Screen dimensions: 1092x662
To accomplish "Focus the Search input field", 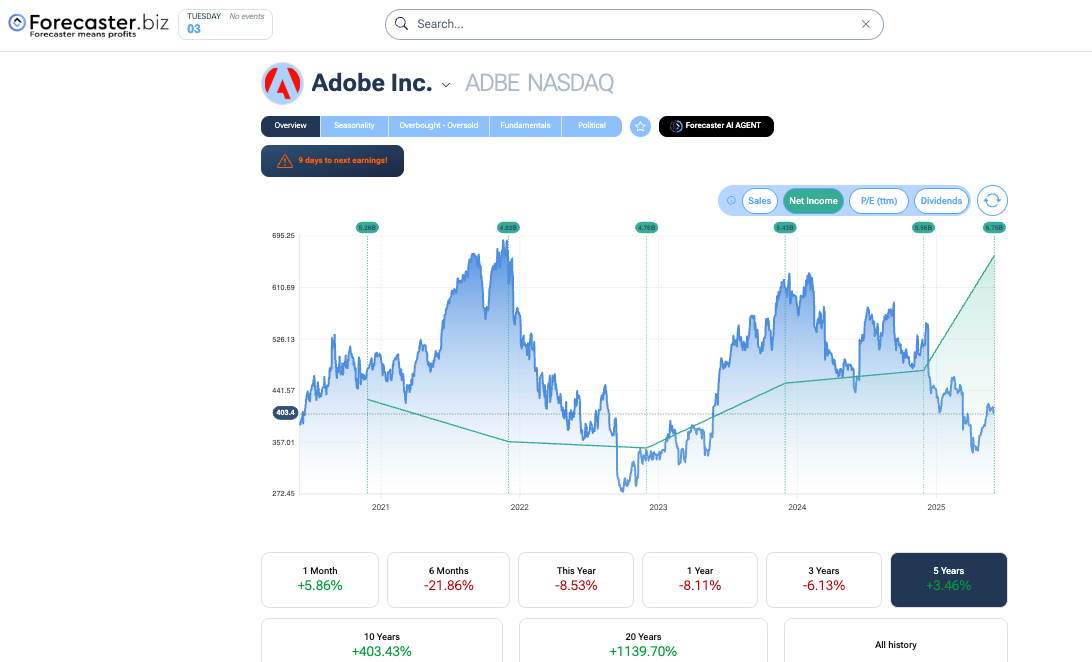I will 630,24.
